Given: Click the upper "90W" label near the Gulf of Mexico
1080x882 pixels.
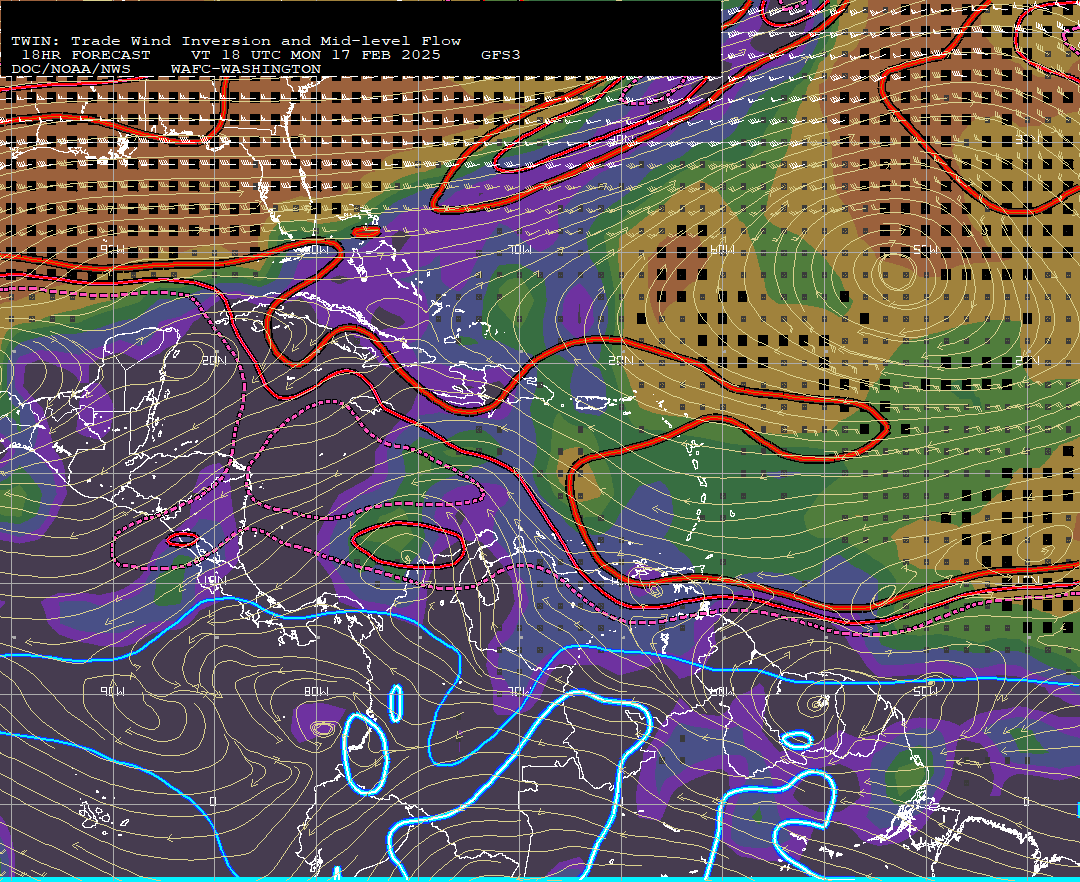Looking at the screenshot, I should pos(112,250).
